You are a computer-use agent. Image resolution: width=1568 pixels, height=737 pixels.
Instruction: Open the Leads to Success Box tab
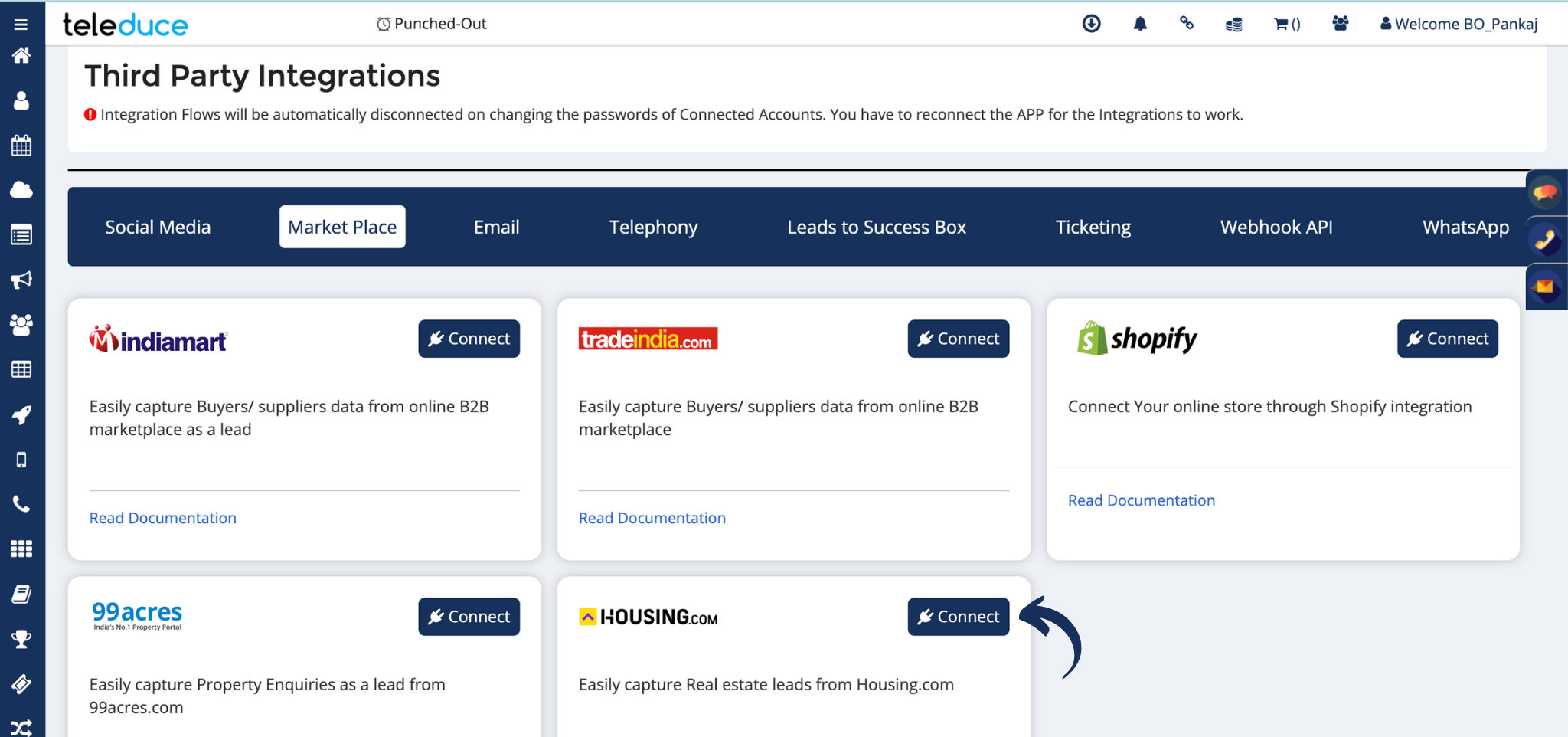pyautogui.click(x=877, y=227)
